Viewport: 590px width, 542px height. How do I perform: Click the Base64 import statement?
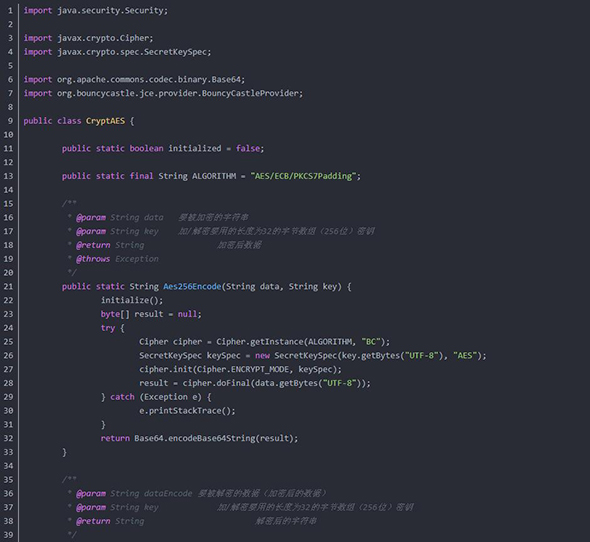tap(134, 79)
